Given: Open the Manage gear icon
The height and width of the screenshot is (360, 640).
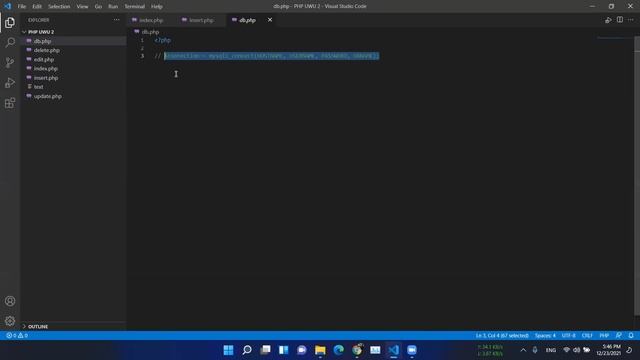Looking at the screenshot, I should [x=10, y=321].
